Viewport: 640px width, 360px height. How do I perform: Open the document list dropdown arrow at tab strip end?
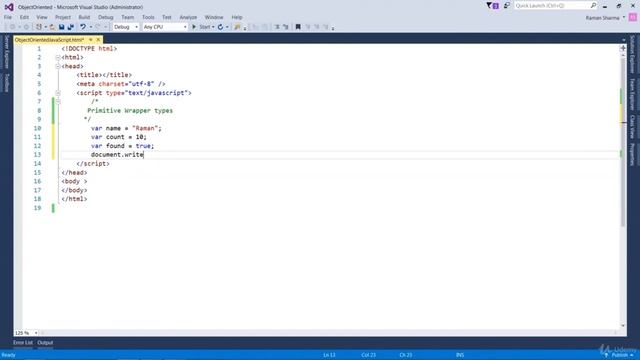pos(623,40)
